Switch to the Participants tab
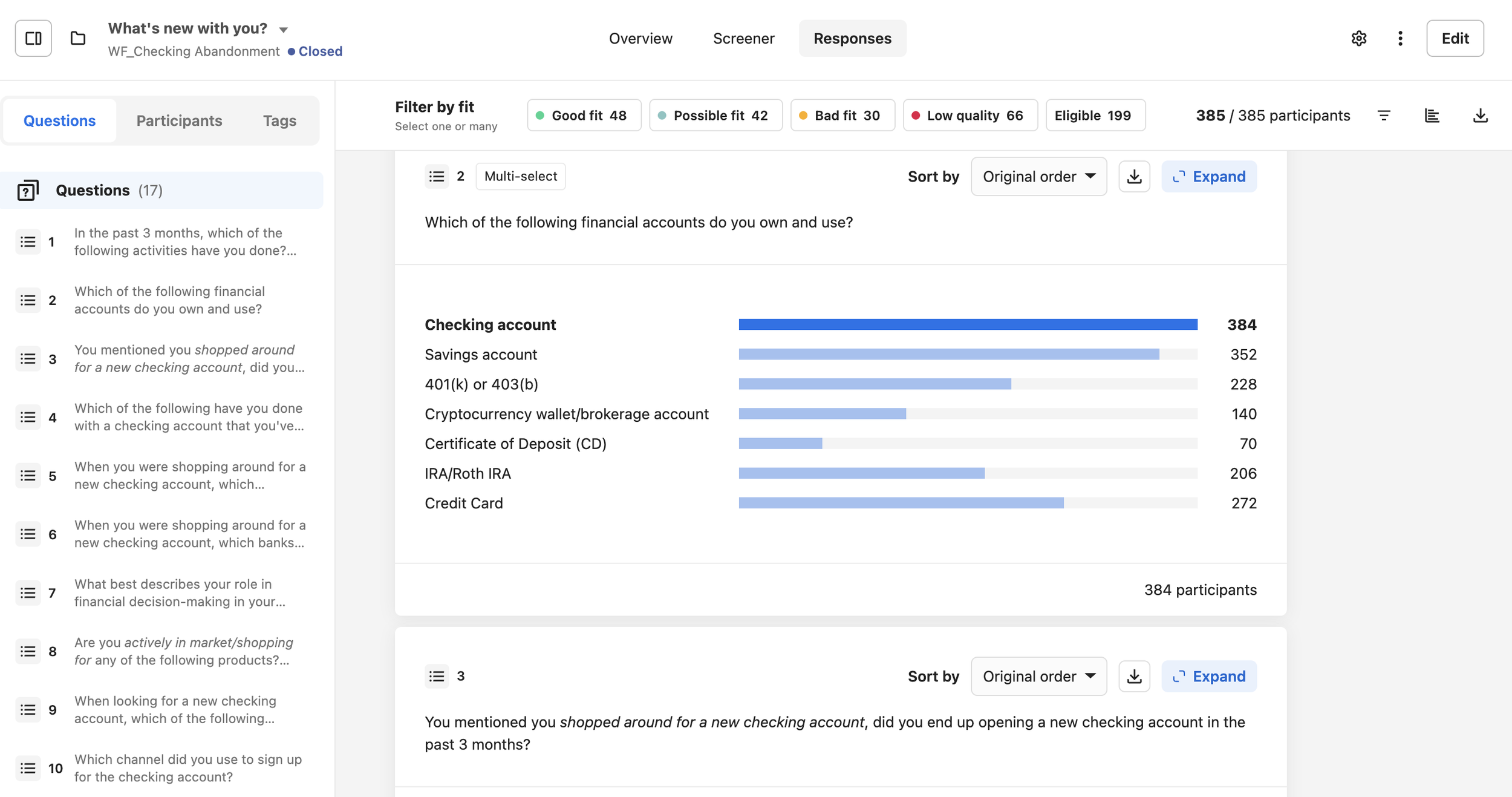 click(x=179, y=120)
